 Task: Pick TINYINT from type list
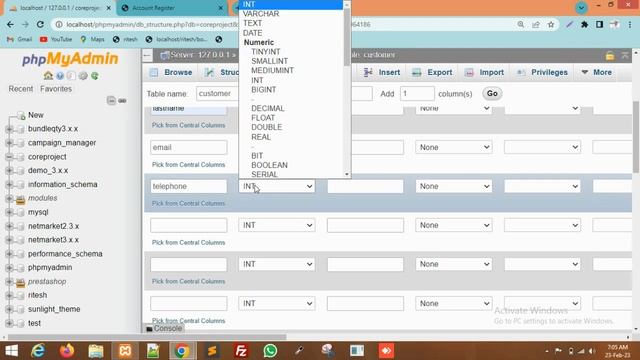click(266, 51)
